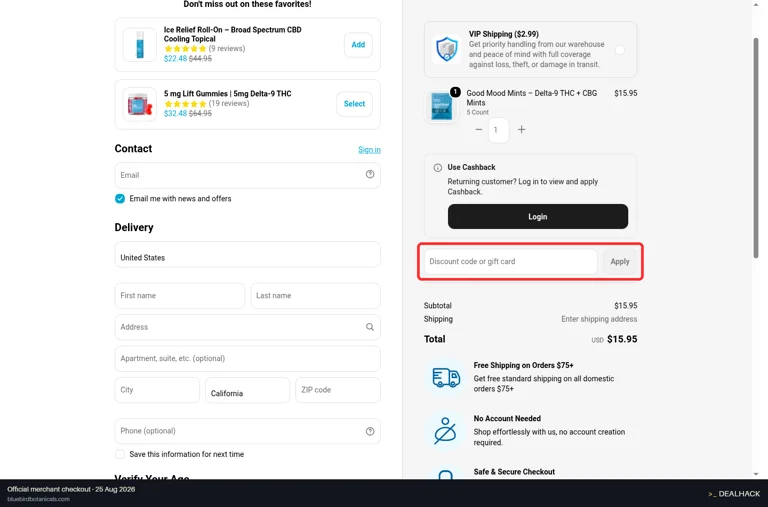Click the search icon in Address field
The image size is (768, 507).
point(370,327)
